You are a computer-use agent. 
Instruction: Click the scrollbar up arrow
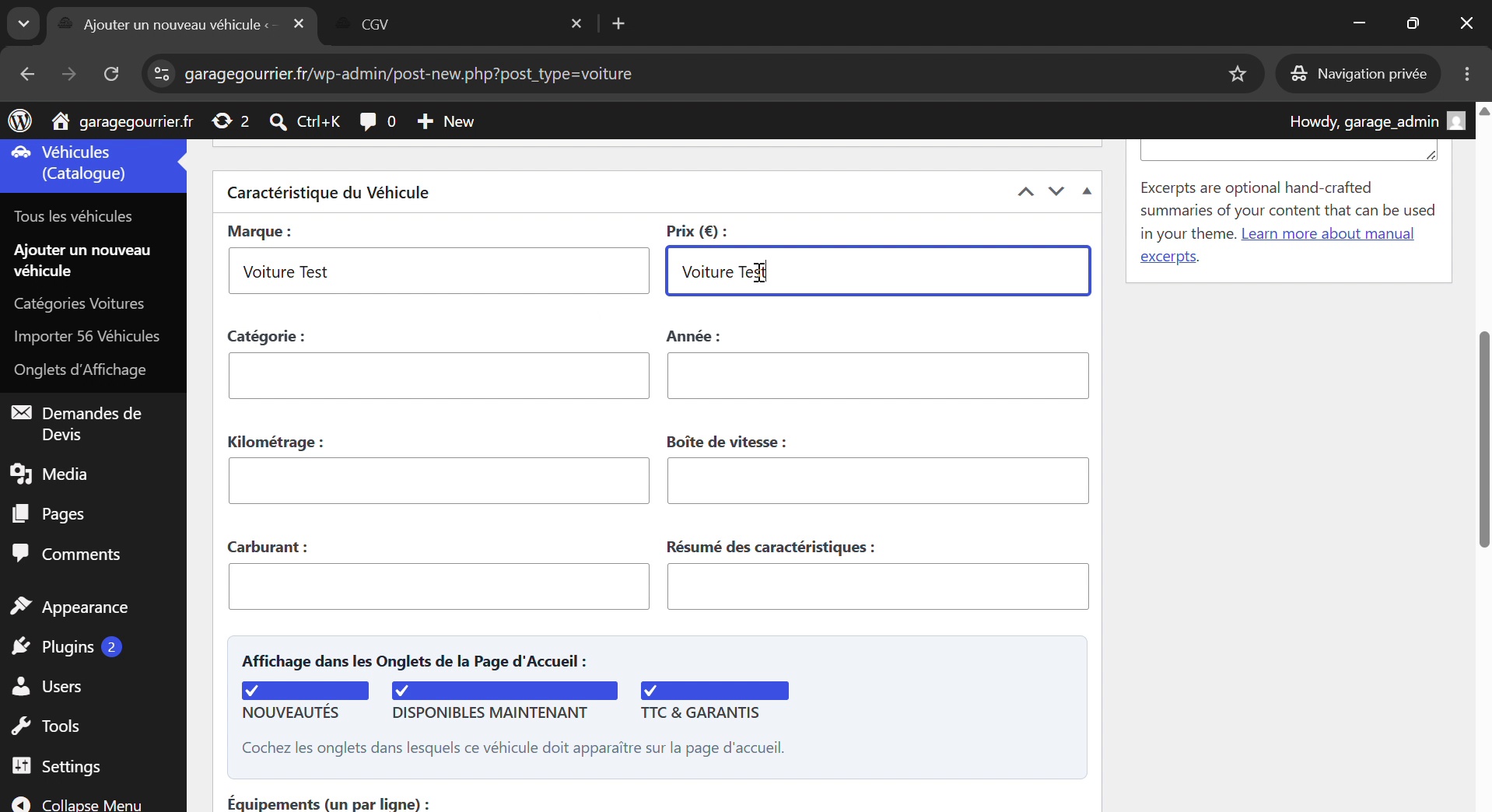pos(1484,111)
